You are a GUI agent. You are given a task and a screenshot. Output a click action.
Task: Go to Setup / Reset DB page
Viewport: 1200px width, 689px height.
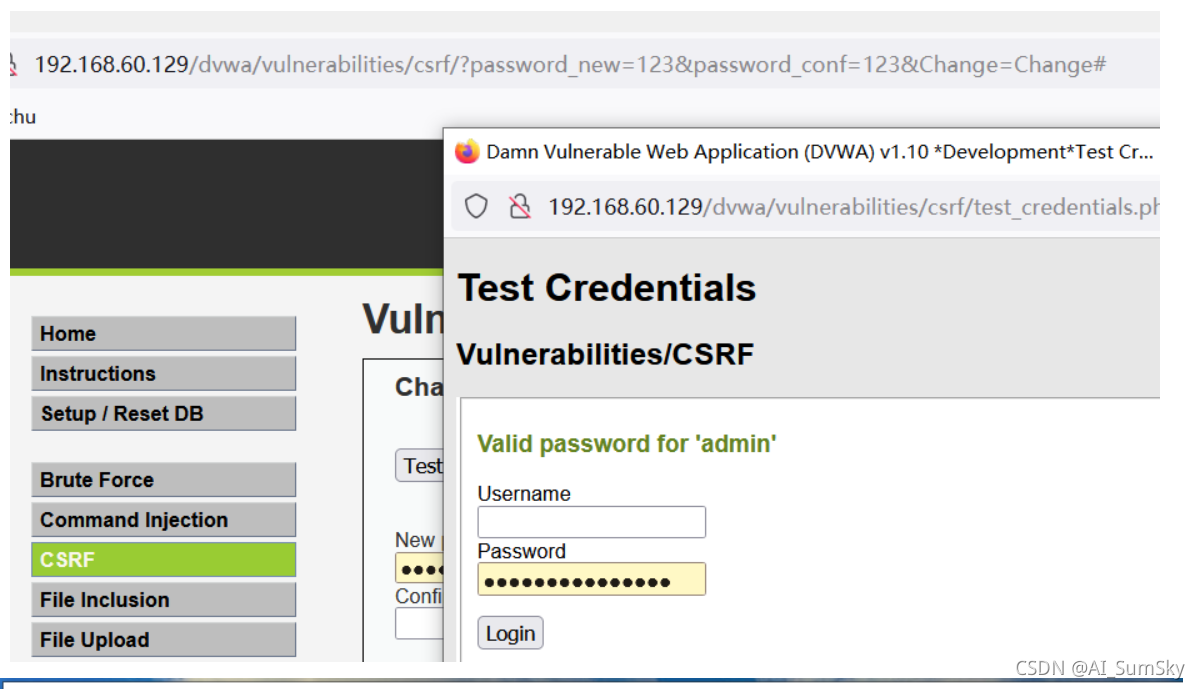click(x=164, y=414)
